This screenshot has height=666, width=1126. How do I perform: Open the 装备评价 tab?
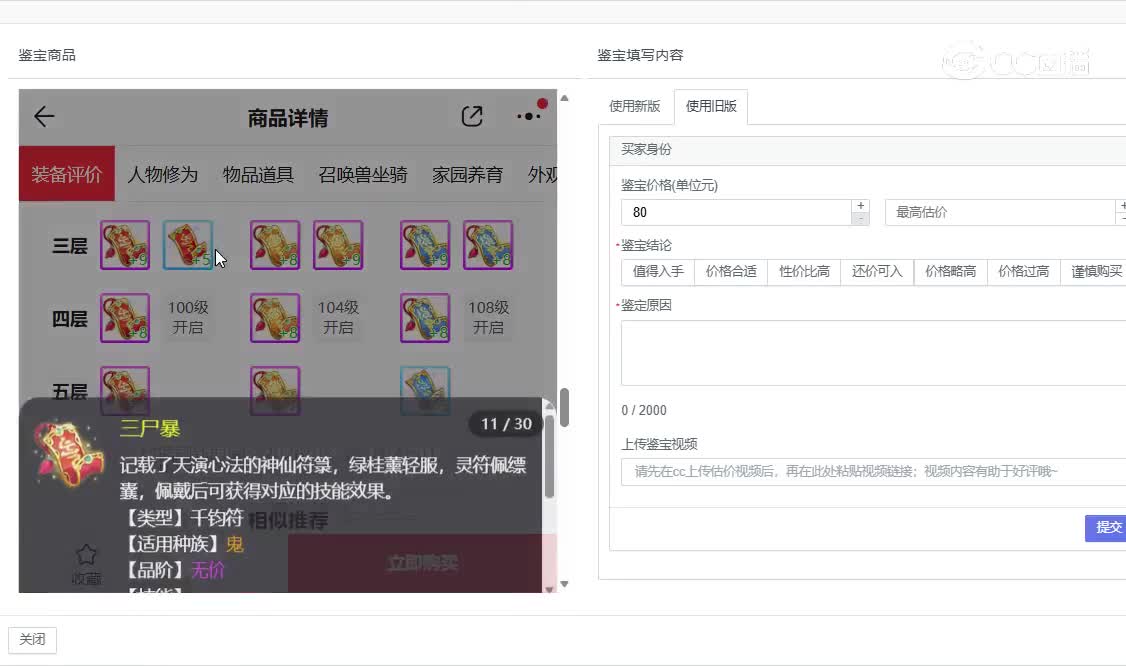click(67, 174)
